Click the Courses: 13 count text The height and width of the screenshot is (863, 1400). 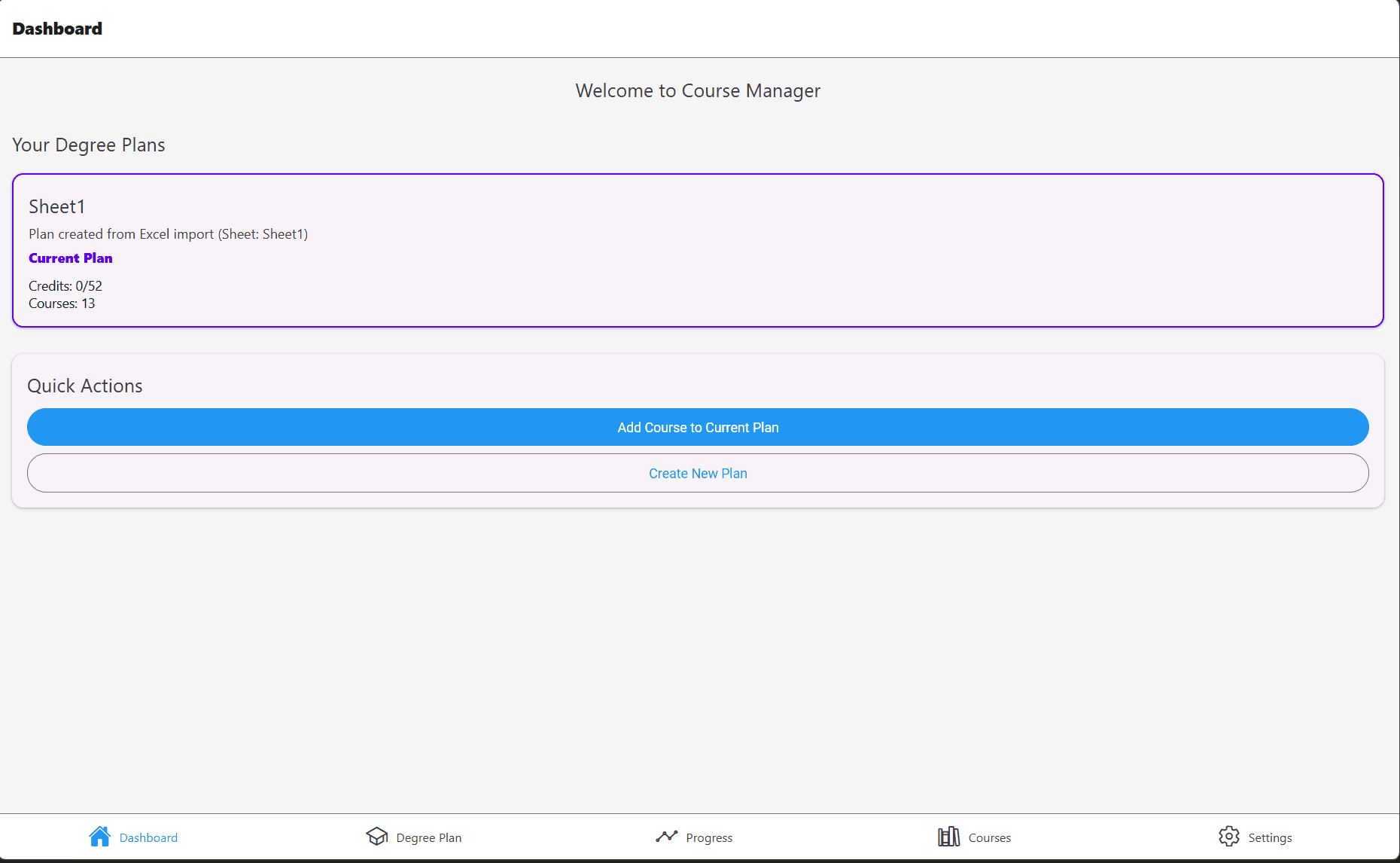[x=62, y=303]
